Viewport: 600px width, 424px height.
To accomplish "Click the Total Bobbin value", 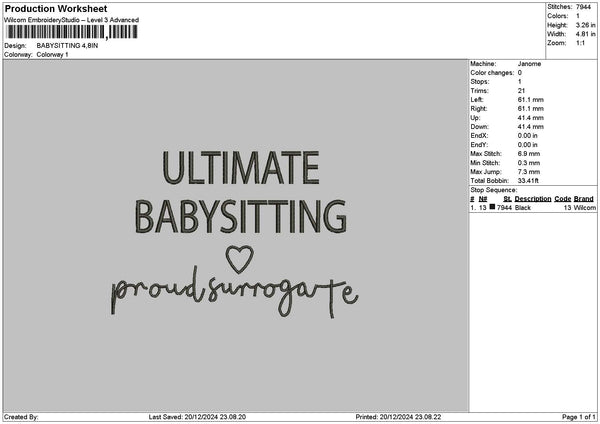I will [x=528, y=181].
